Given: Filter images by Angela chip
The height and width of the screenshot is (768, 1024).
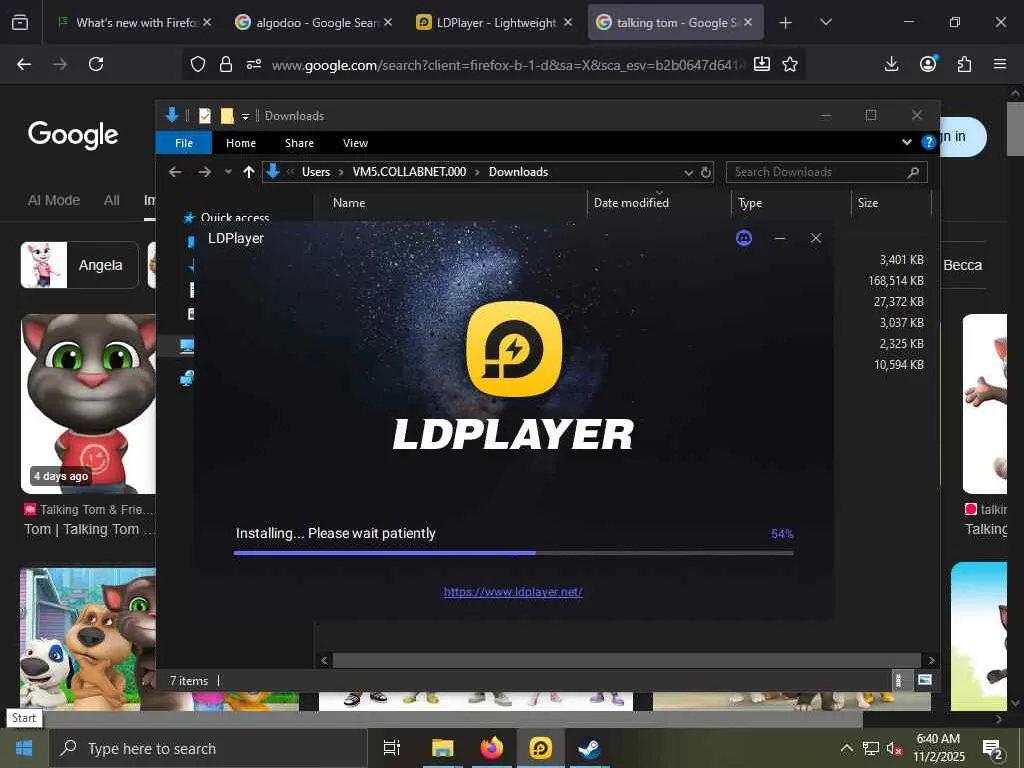Looking at the screenshot, I should pos(80,265).
